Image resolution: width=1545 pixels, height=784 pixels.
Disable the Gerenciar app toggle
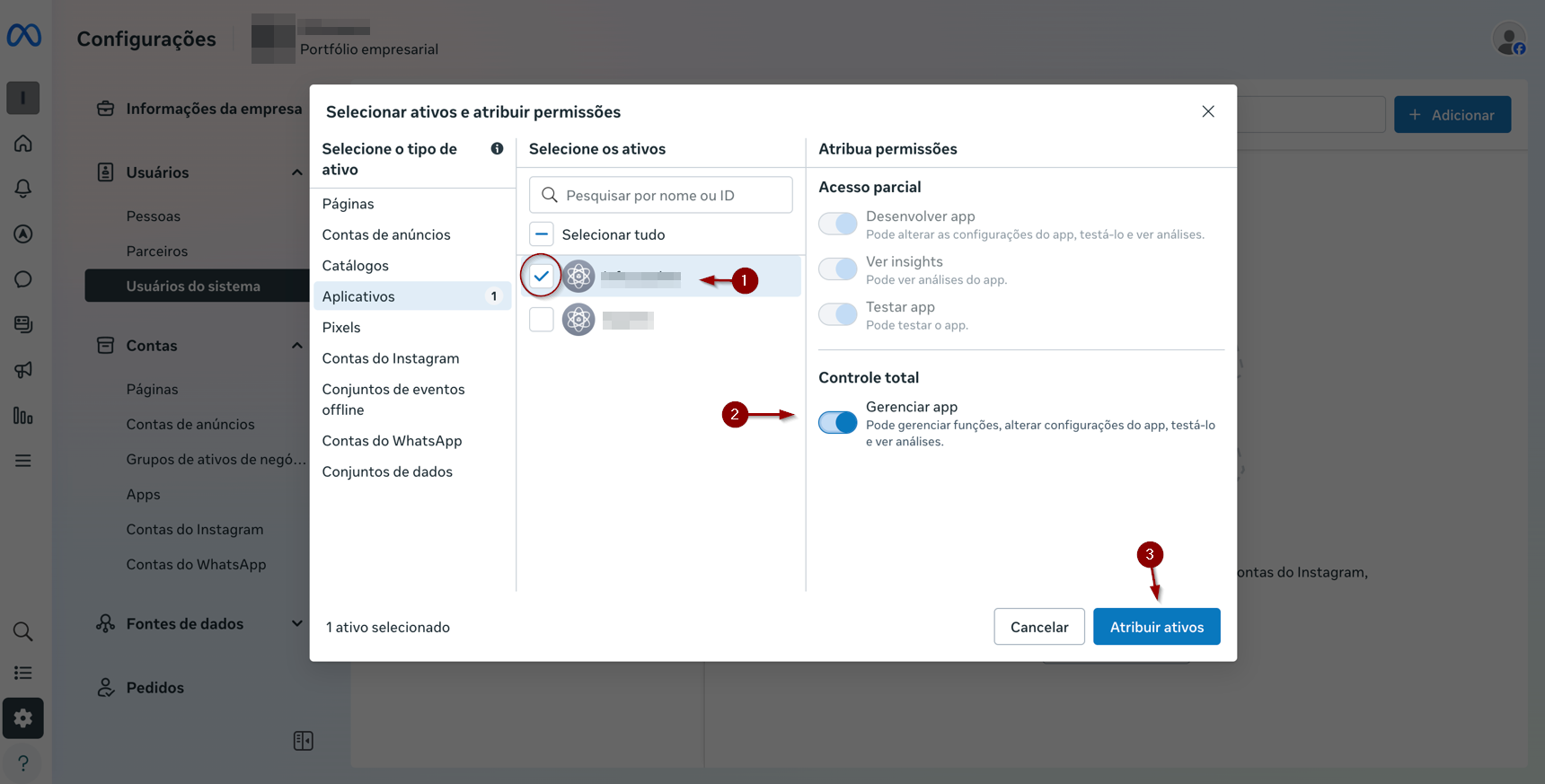click(x=838, y=422)
